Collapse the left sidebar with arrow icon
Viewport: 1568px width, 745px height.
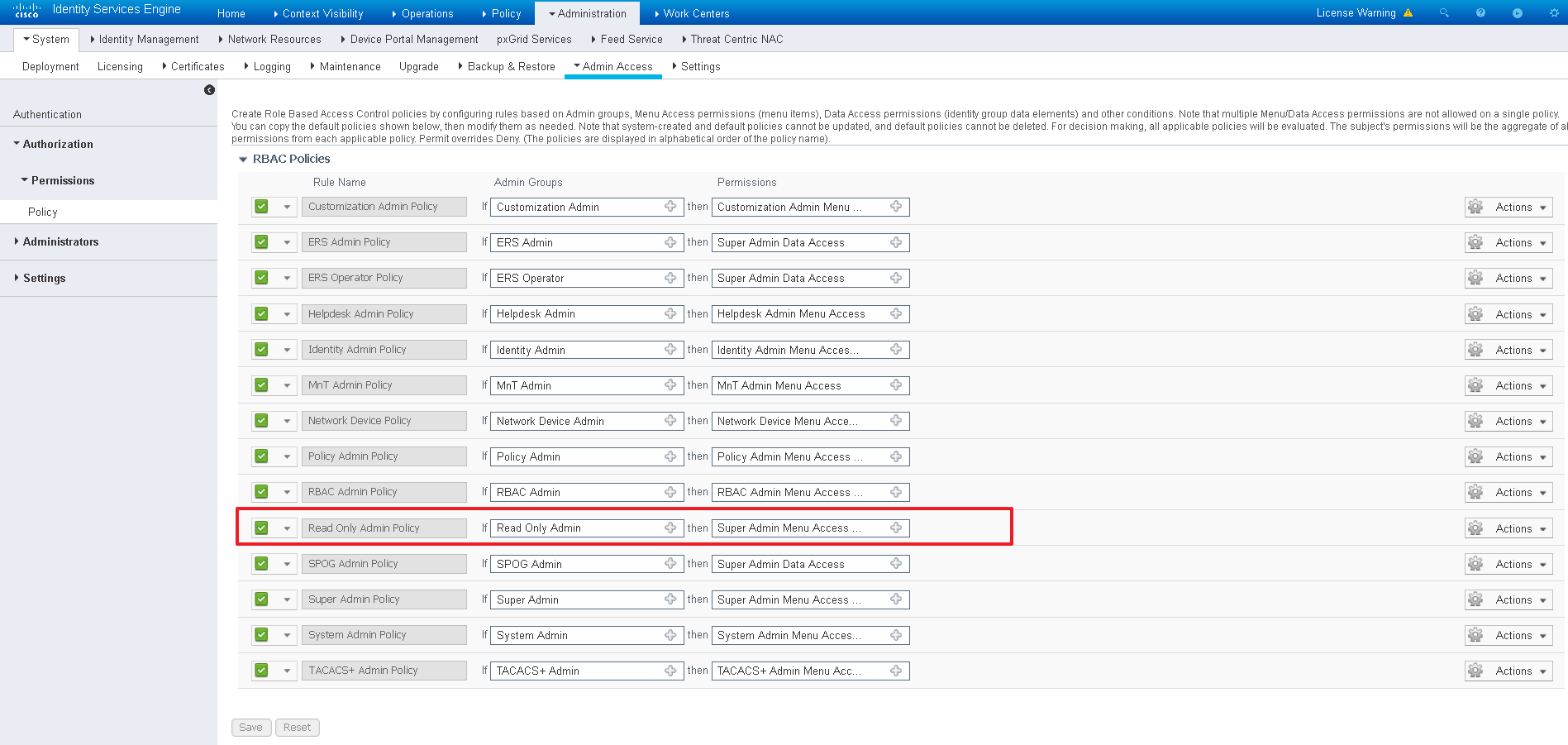coord(209,90)
